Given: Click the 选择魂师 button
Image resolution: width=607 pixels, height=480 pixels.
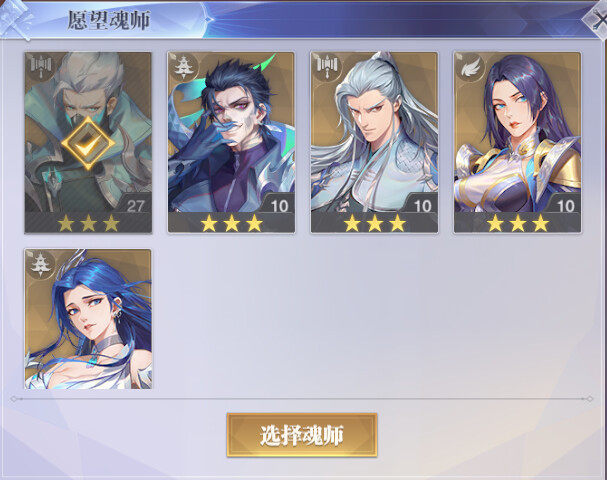Looking at the screenshot, I should click(302, 435).
